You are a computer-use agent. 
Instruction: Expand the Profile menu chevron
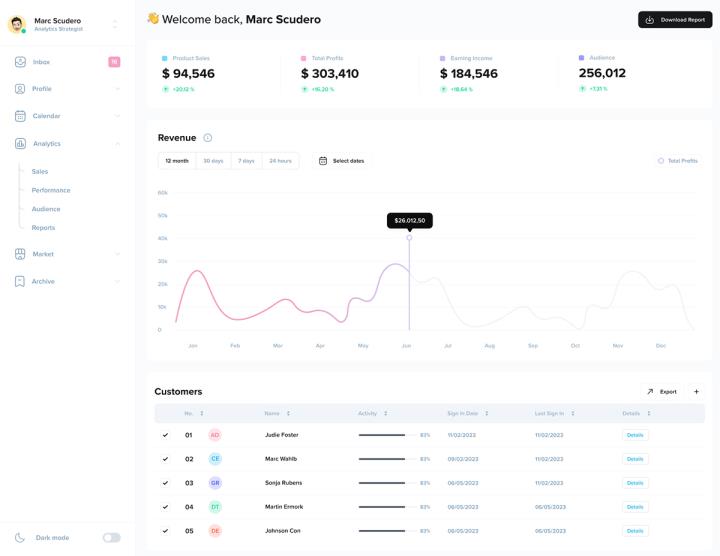pos(117,89)
